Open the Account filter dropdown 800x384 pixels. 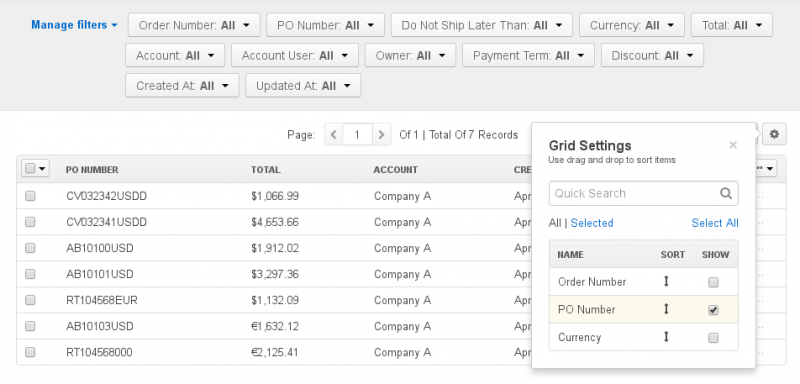[175, 55]
